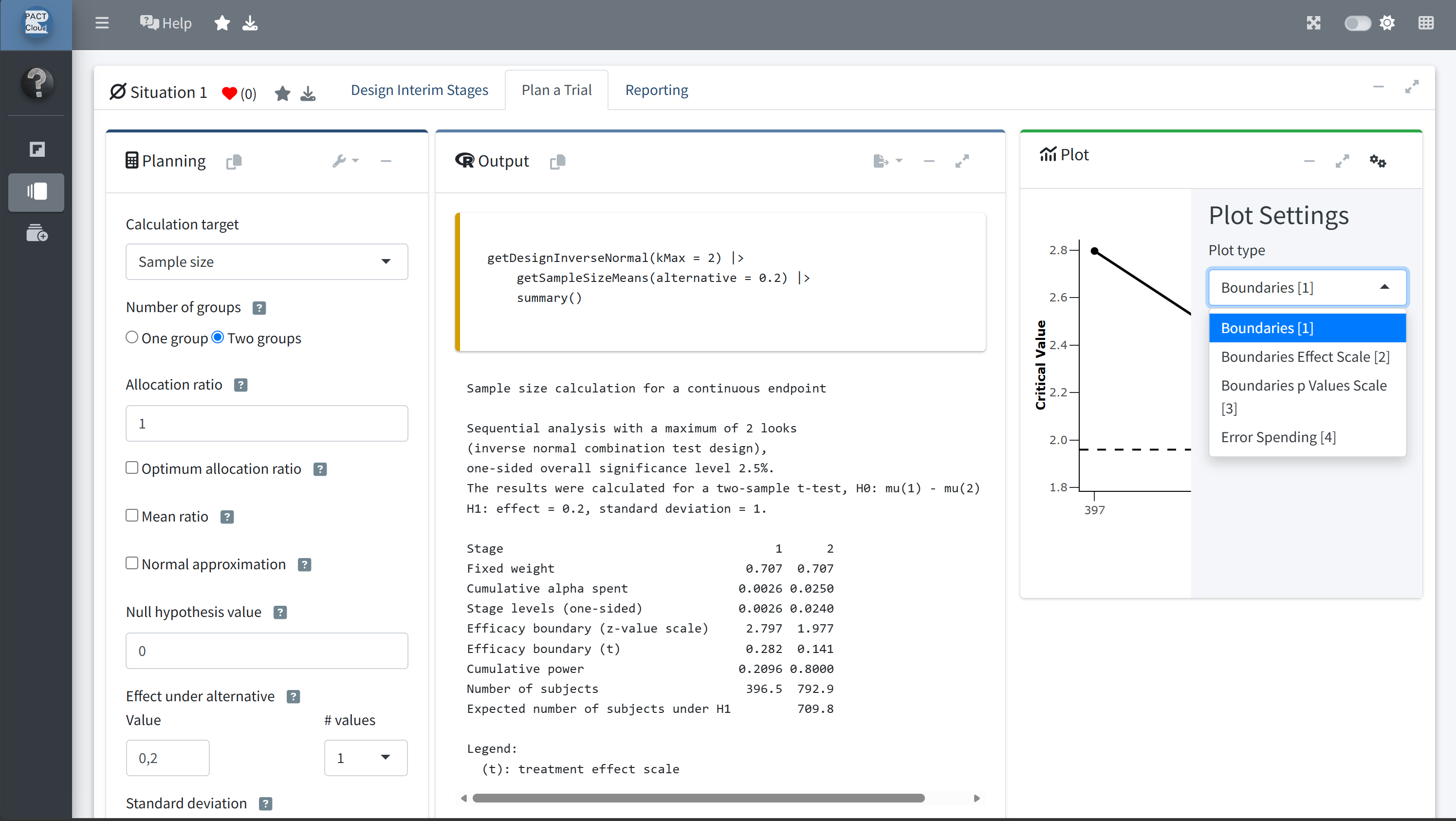
Task: Open the Help chat icon
Action: click(149, 22)
